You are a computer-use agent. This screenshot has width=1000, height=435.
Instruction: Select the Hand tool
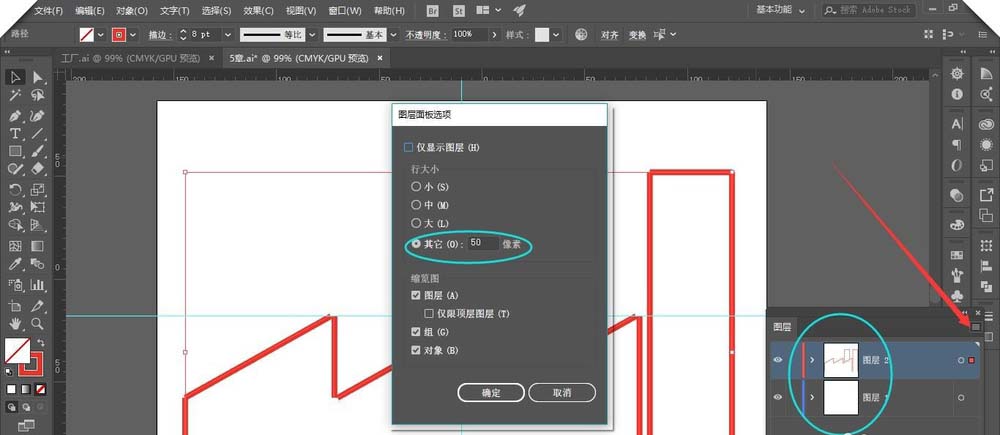click(16, 323)
